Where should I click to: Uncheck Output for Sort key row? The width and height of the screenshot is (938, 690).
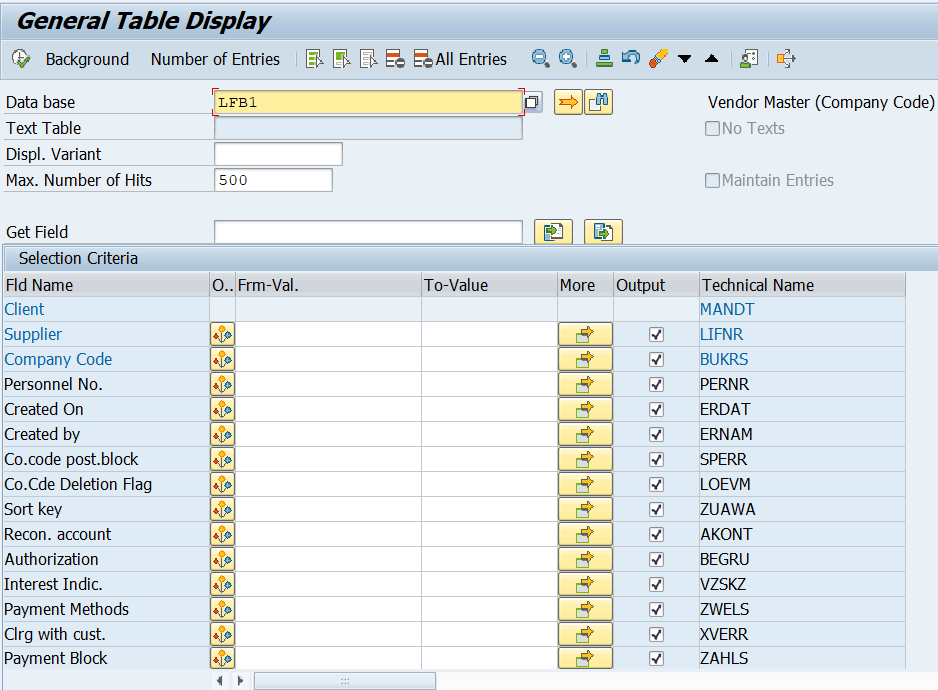pyautogui.click(x=656, y=510)
